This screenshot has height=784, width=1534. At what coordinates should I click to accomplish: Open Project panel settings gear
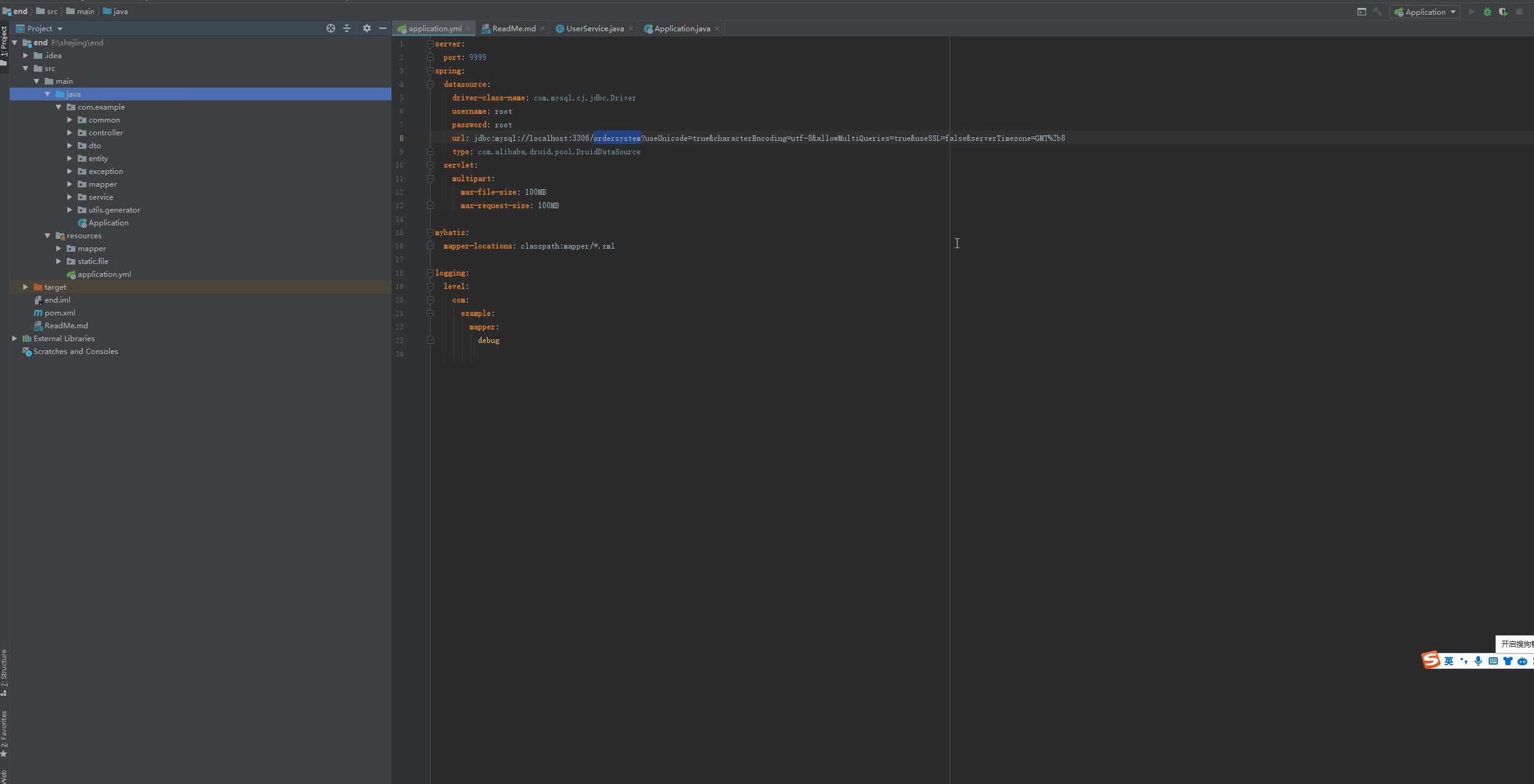pos(366,28)
